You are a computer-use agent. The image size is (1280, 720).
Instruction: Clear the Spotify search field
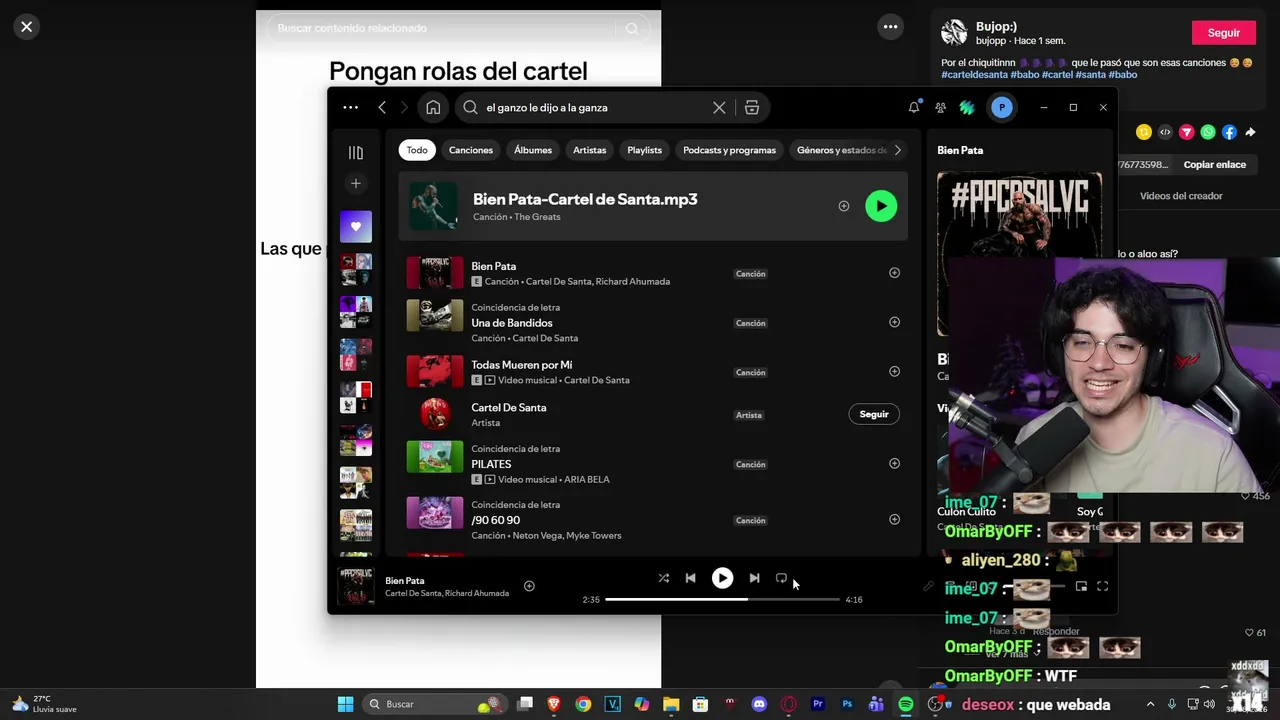coord(719,107)
